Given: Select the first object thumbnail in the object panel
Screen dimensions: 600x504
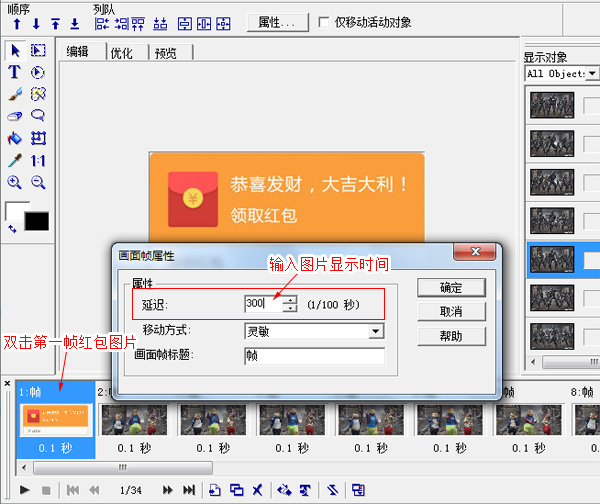Looking at the screenshot, I should (x=552, y=105).
